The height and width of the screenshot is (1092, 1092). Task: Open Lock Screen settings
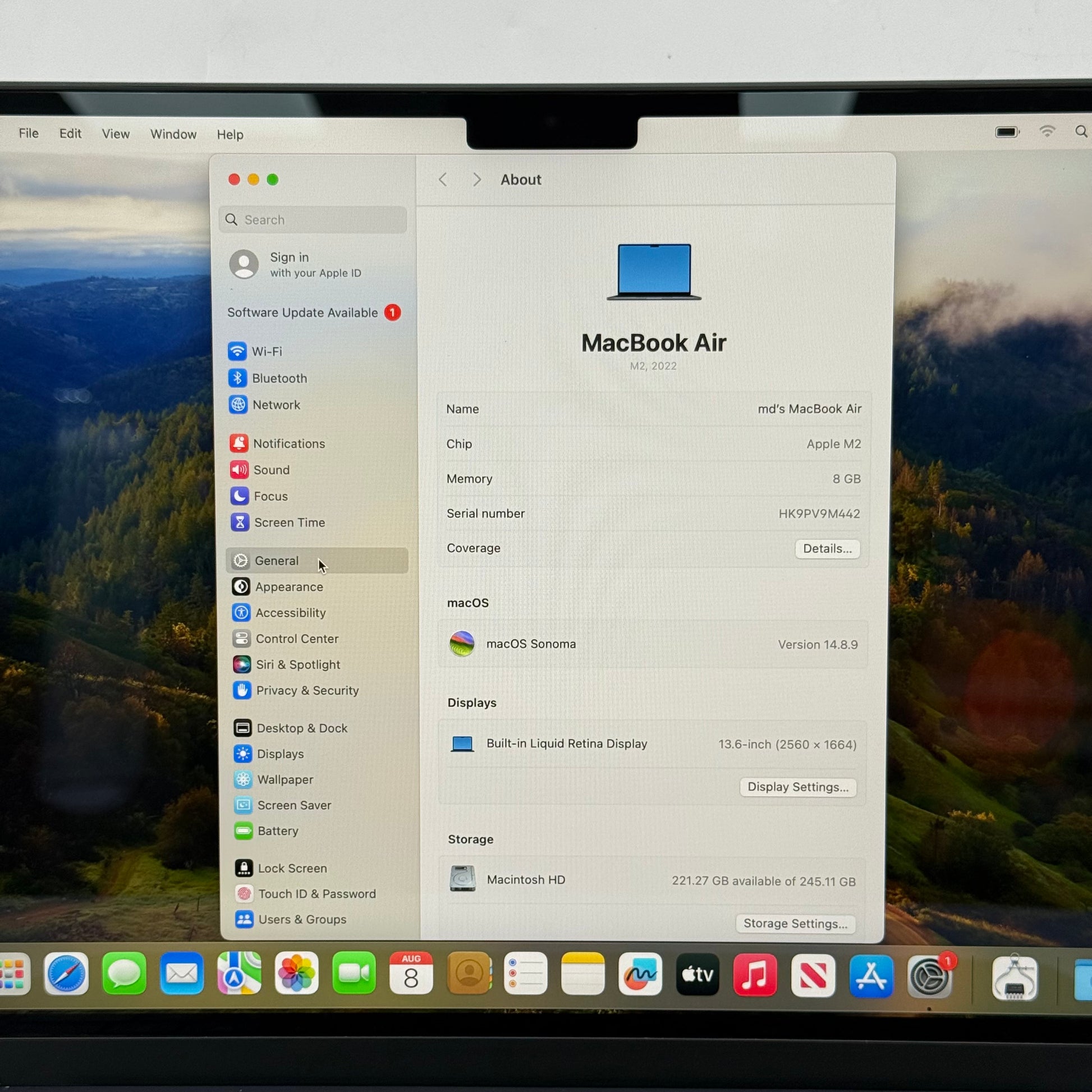click(x=282, y=868)
